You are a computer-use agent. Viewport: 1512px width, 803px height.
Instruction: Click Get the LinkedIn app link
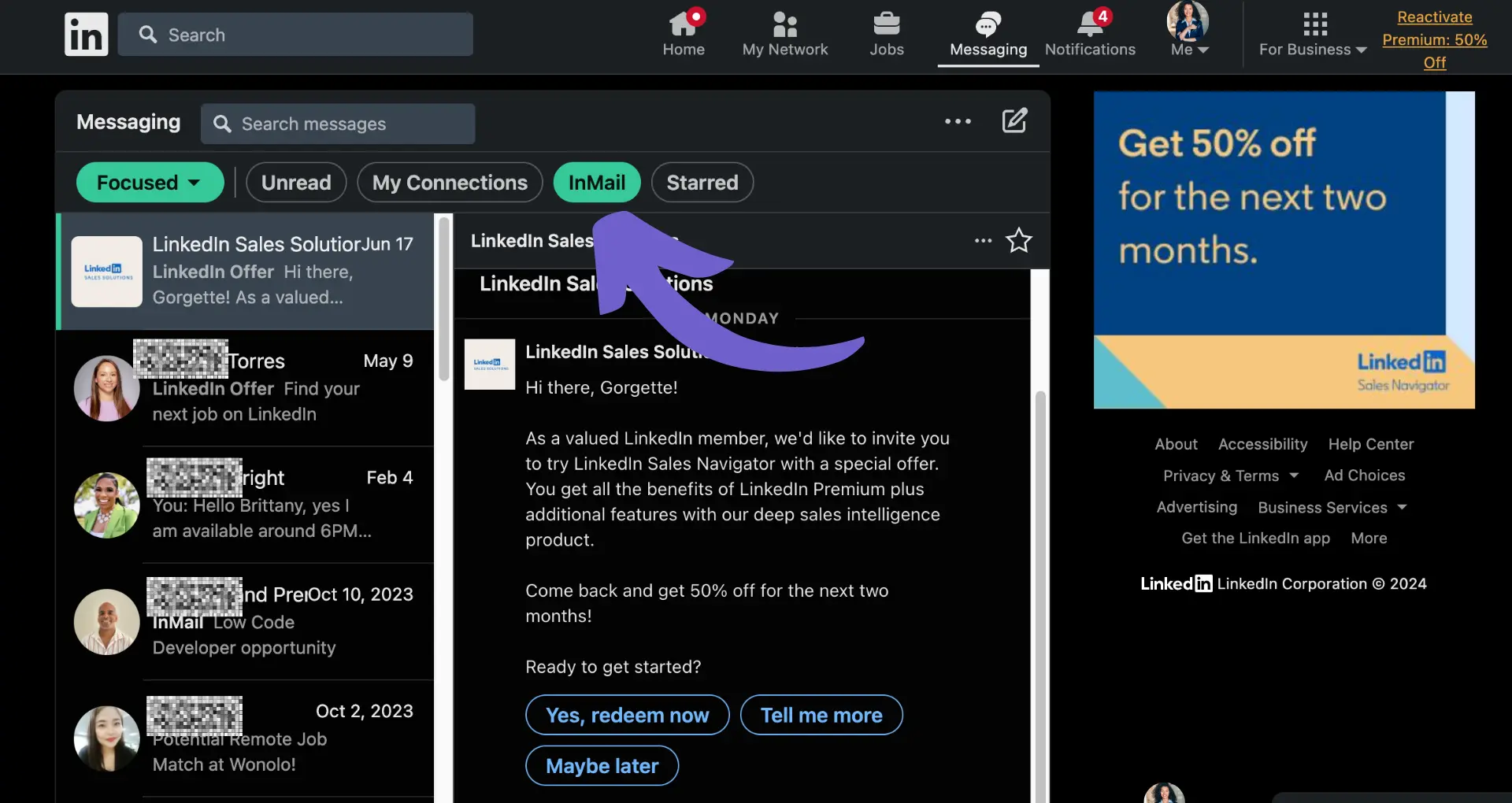click(x=1255, y=538)
